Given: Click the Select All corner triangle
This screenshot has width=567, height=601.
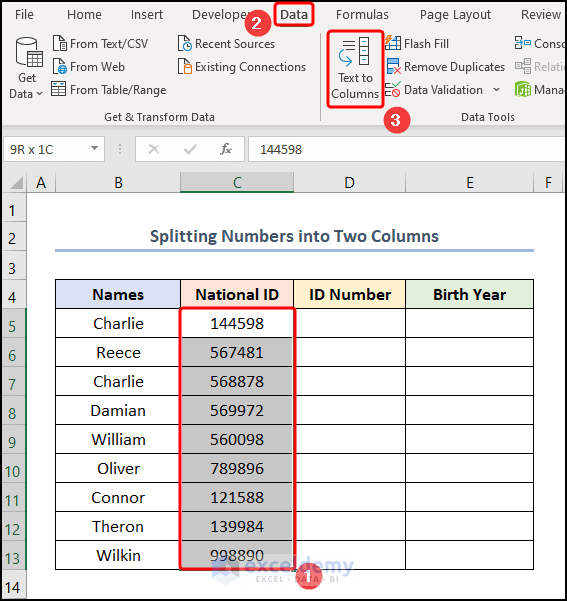Looking at the screenshot, I should [16, 183].
